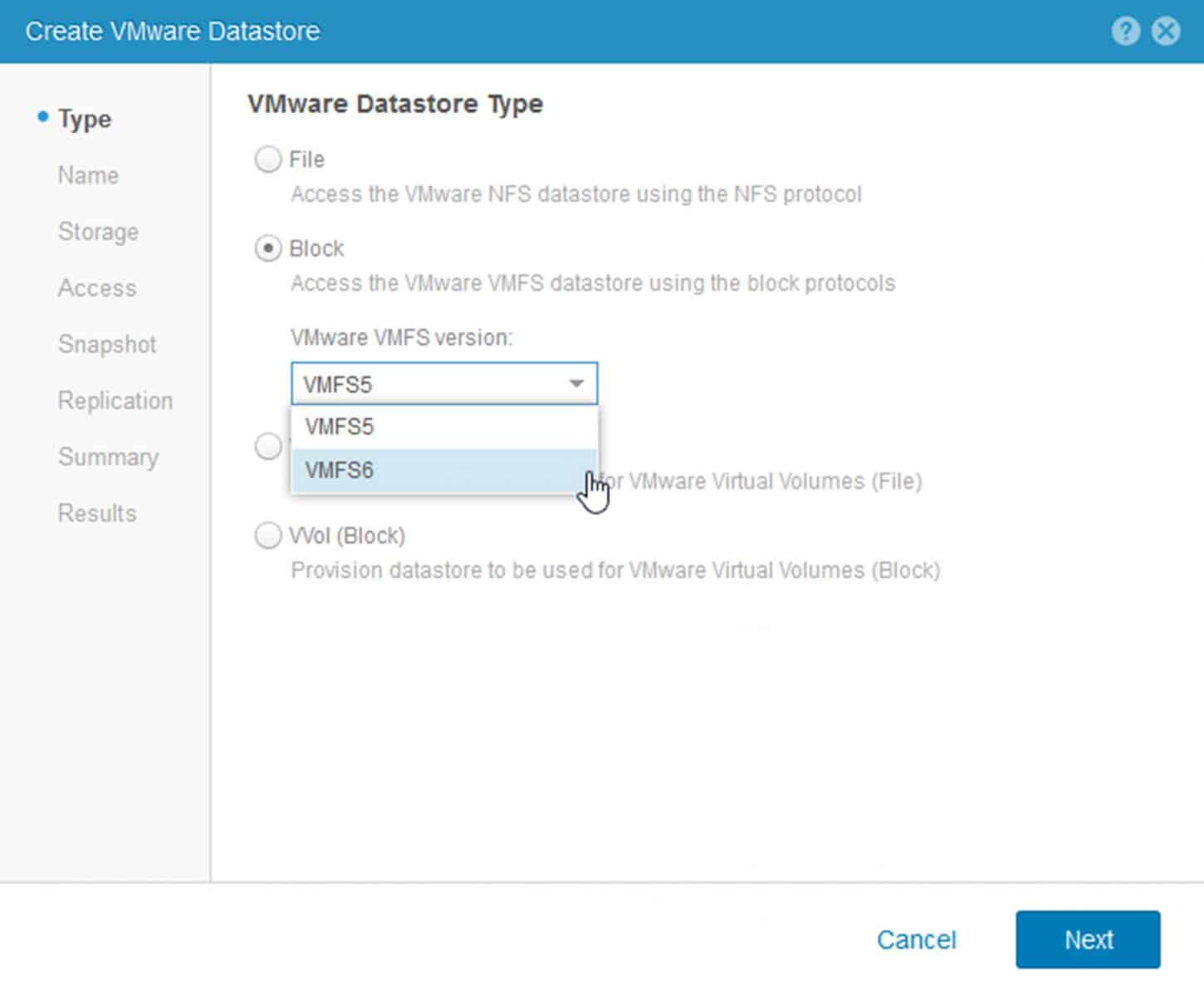Go to the Results wizard step
Image resolution: width=1204 pixels, height=996 pixels.
pos(97,513)
